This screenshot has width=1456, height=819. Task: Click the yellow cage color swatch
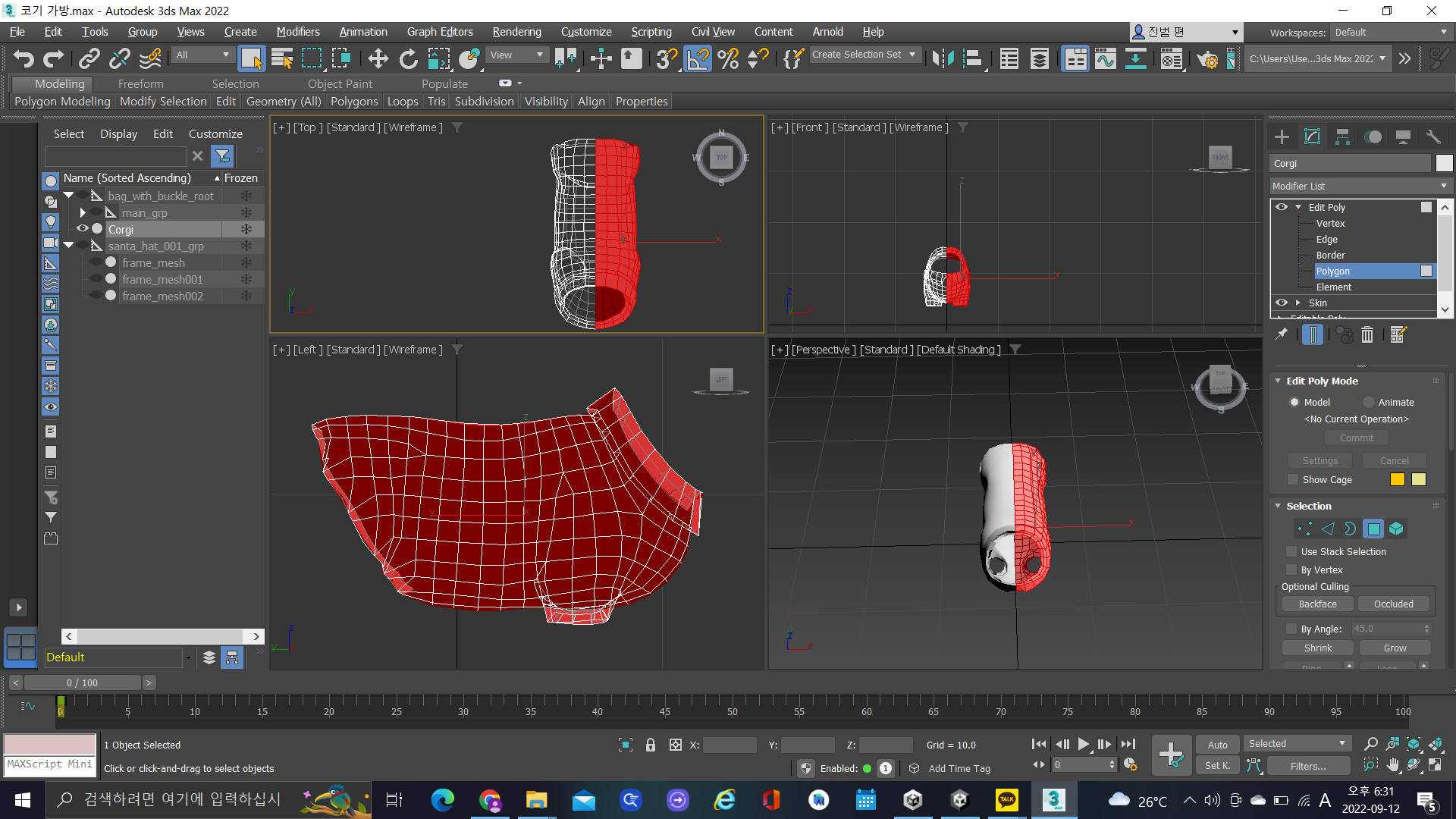1397,479
